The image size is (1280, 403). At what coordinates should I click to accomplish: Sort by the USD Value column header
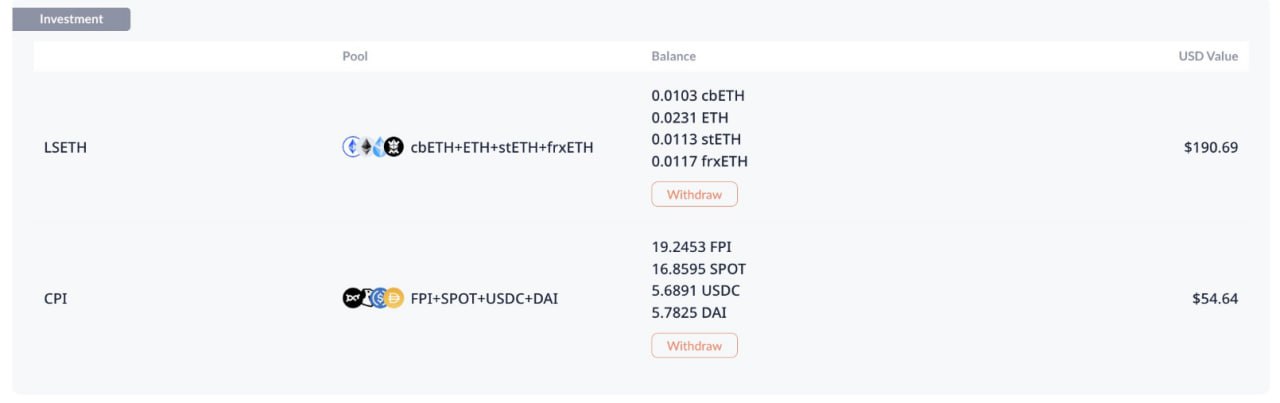pyautogui.click(x=1207, y=56)
